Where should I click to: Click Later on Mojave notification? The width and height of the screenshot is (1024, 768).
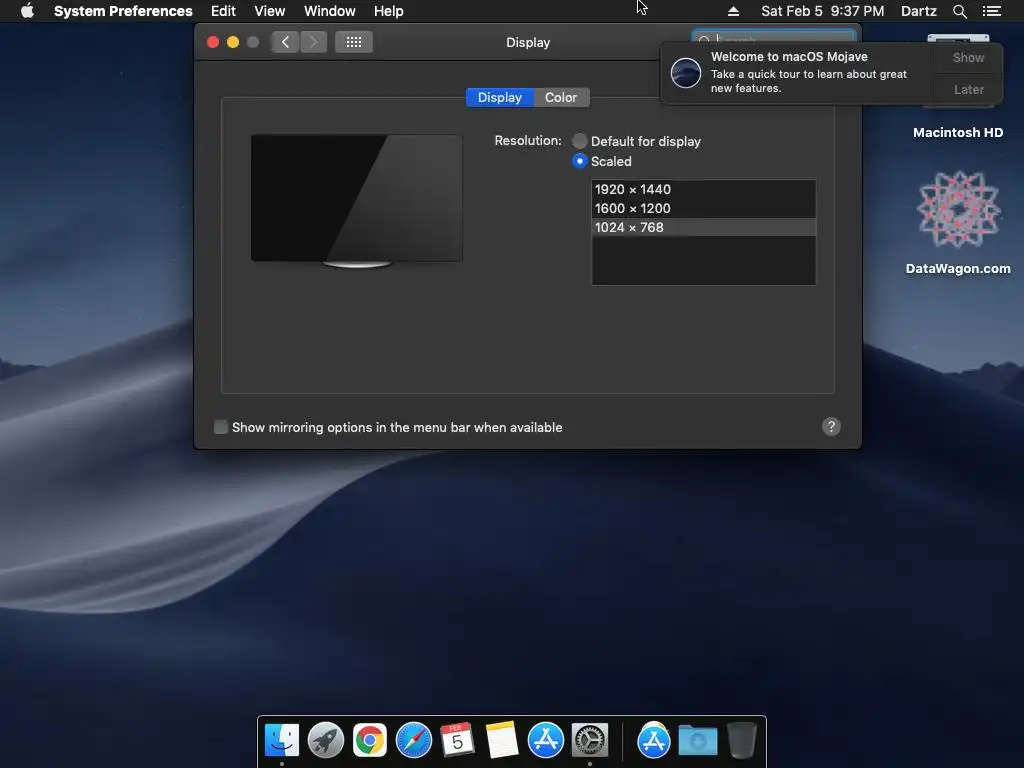(x=968, y=89)
